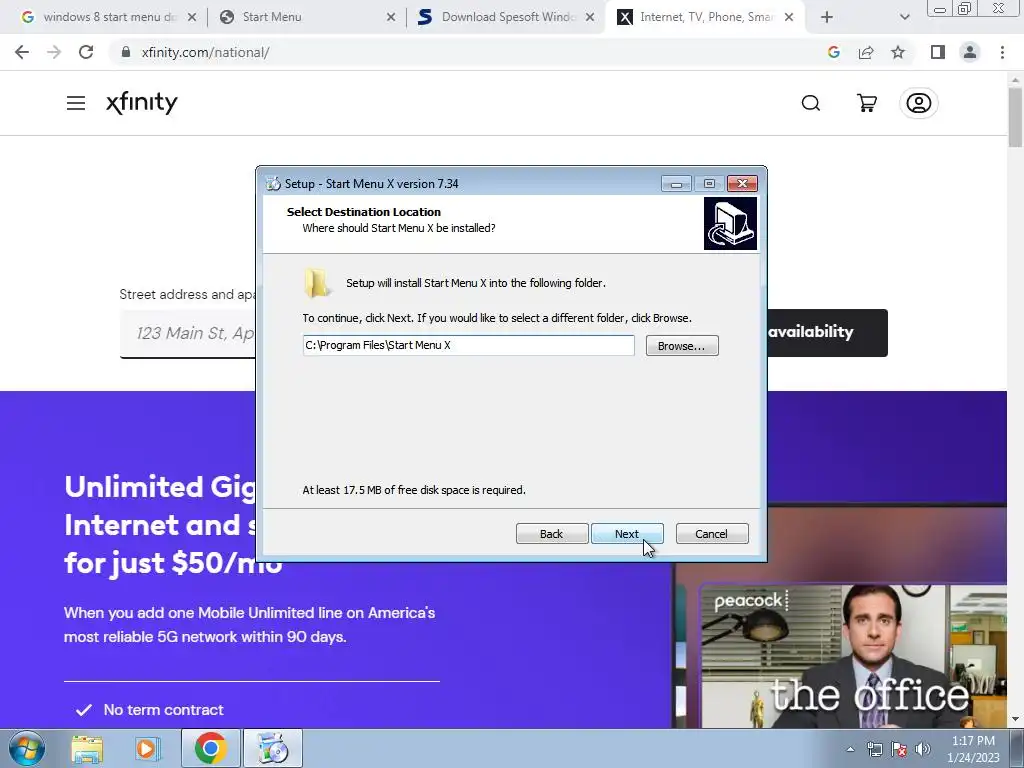
Task: Launch Windows Media Player from taskbar
Action: [148, 749]
